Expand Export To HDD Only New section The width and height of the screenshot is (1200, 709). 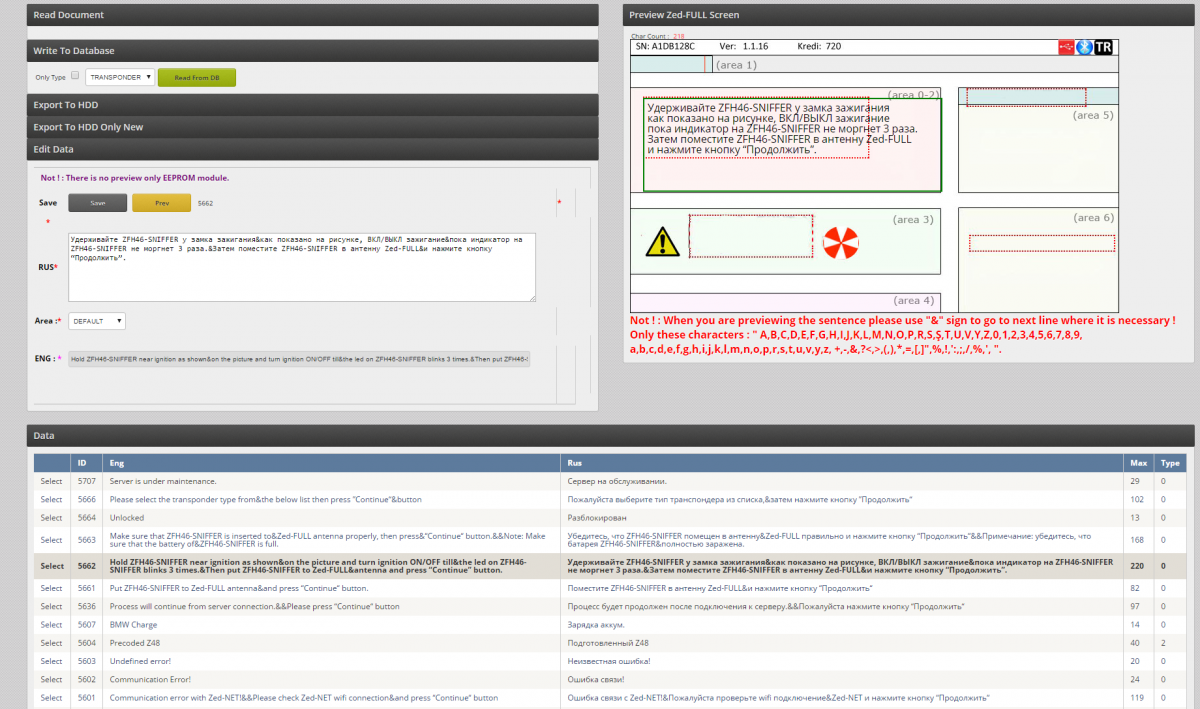tap(312, 127)
